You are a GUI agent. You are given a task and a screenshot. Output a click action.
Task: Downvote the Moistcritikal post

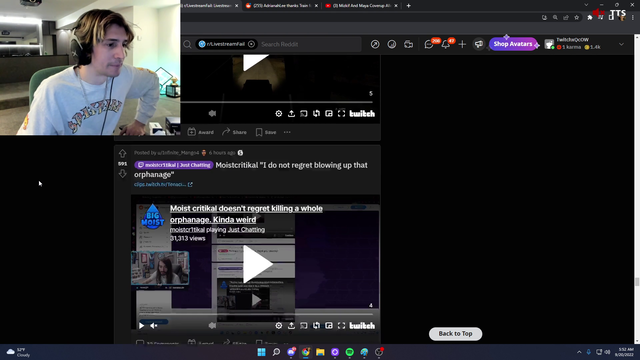tap(122, 174)
